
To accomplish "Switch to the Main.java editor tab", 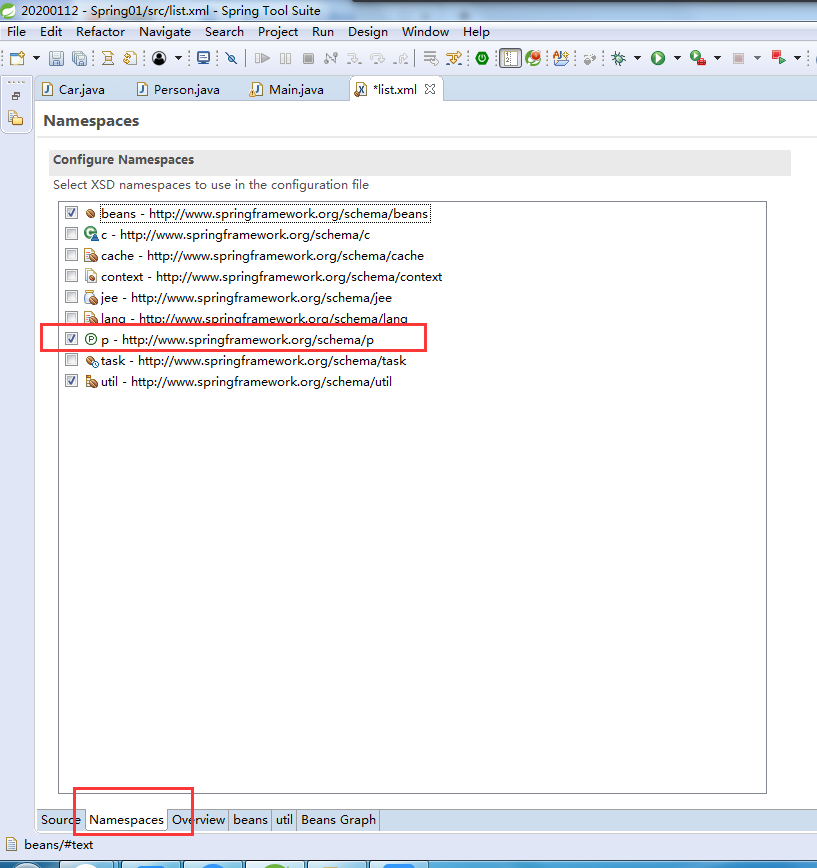I will tap(287, 90).
